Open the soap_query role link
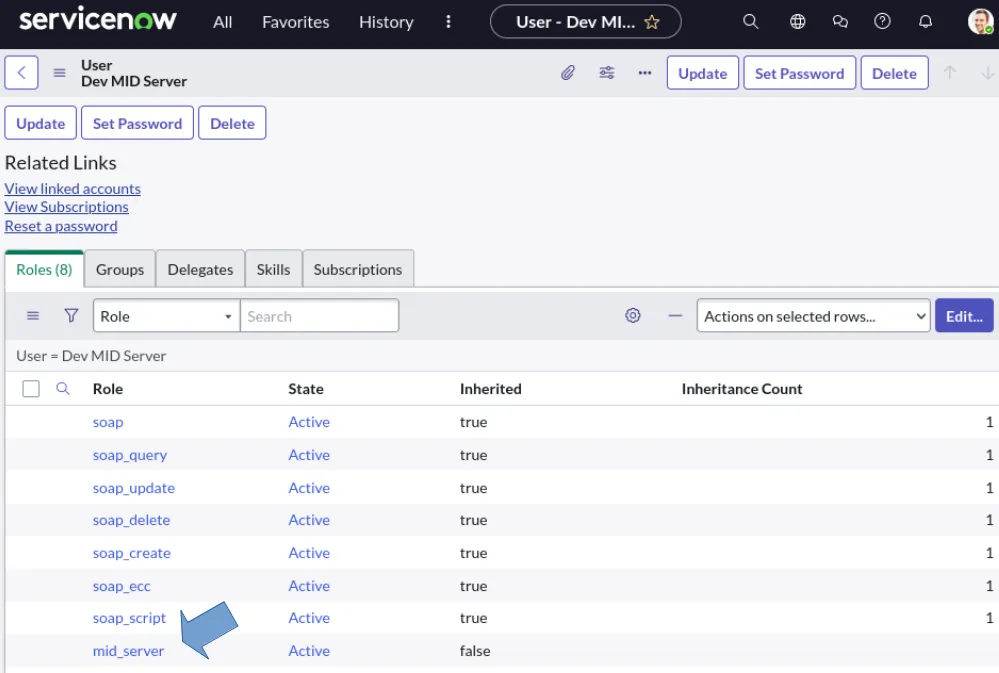Viewport: 999px width, 673px height. (130, 455)
